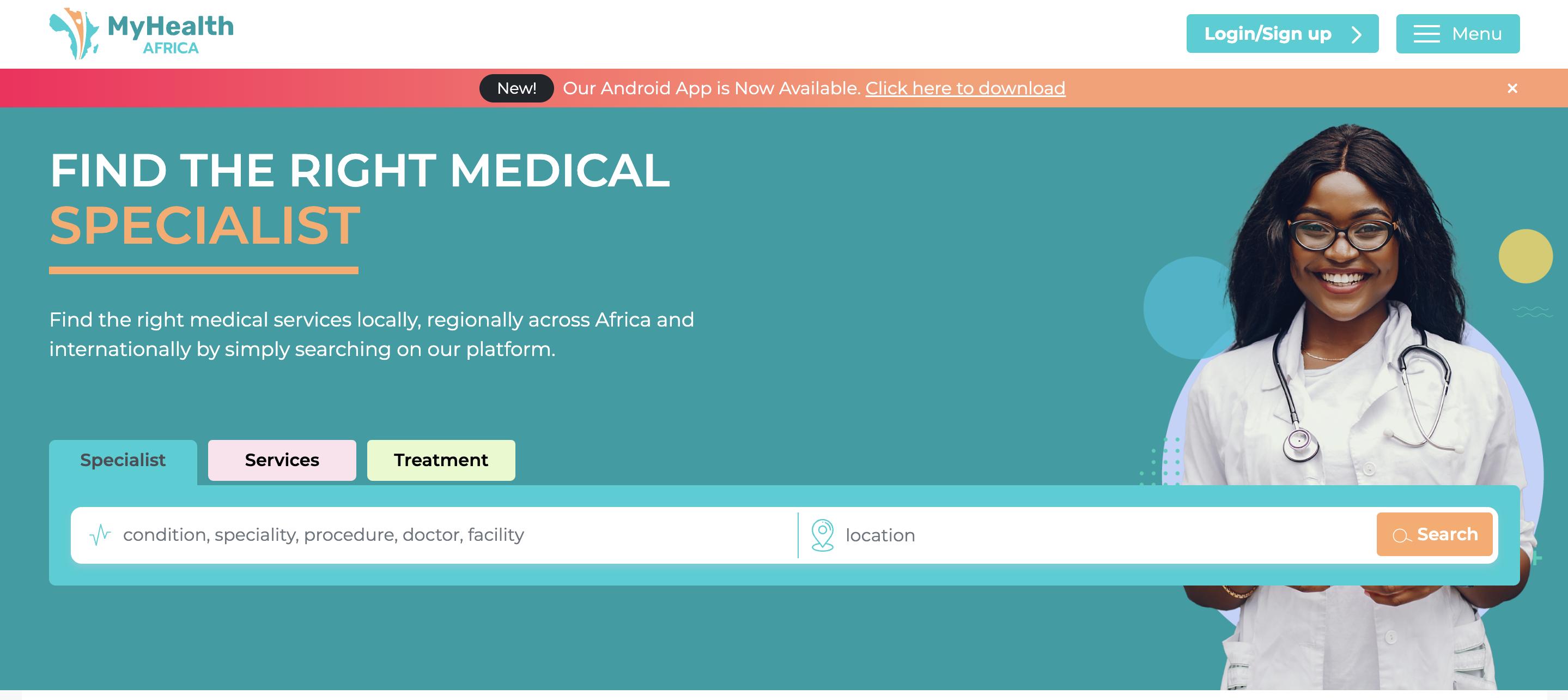The height and width of the screenshot is (700, 1568).
Task: Click the heartbeat pulse icon in search bar
Action: (100, 535)
